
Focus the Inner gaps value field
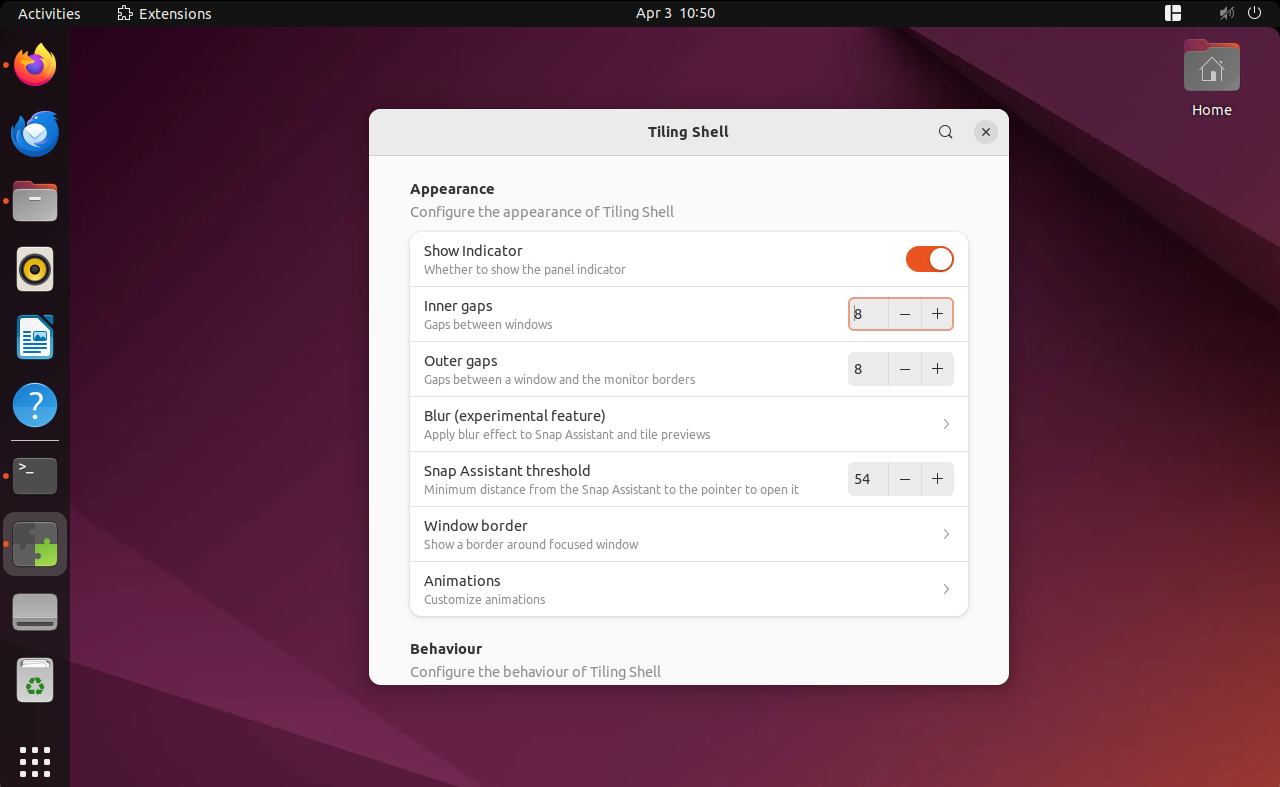pyautogui.click(x=869, y=314)
